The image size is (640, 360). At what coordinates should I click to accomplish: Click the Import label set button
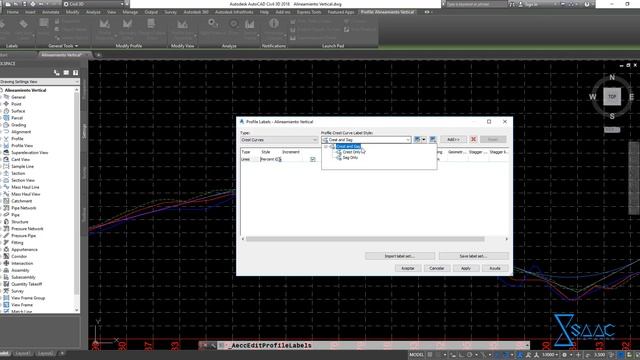click(400, 256)
